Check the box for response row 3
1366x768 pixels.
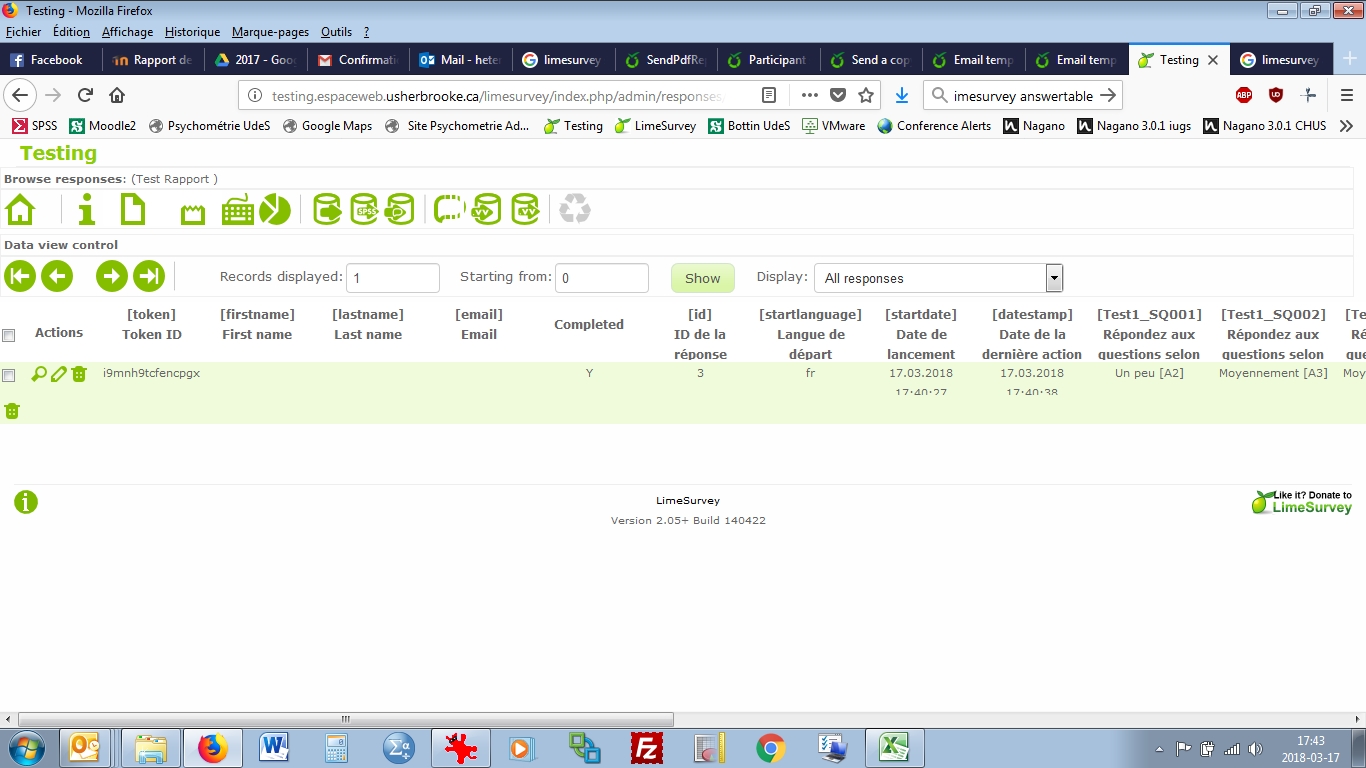9,376
